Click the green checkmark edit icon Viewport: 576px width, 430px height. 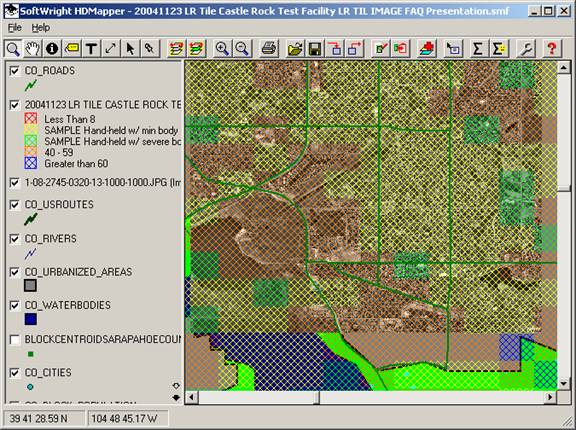380,48
